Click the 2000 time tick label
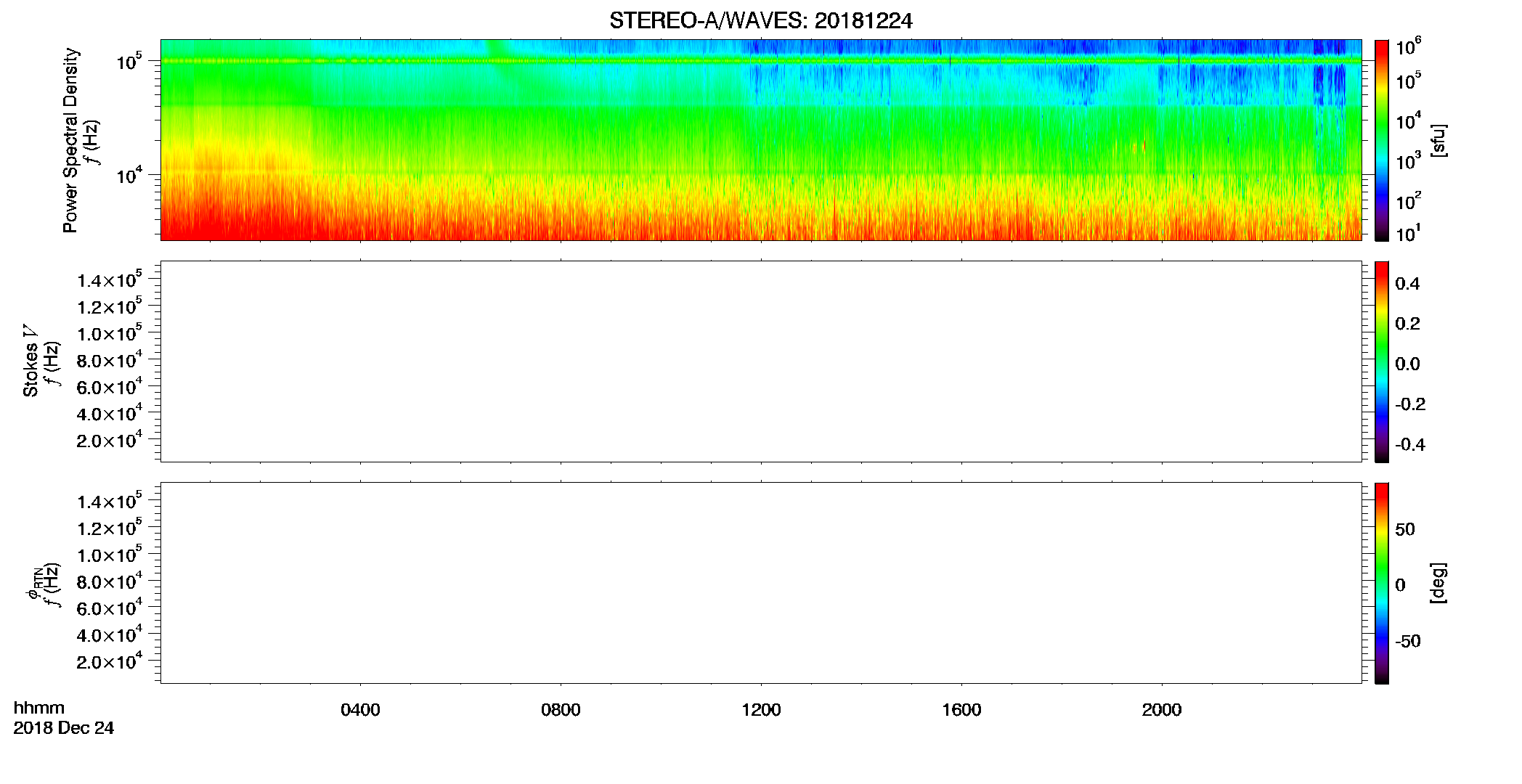The width and height of the screenshot is (1522, 784). 1162,710
